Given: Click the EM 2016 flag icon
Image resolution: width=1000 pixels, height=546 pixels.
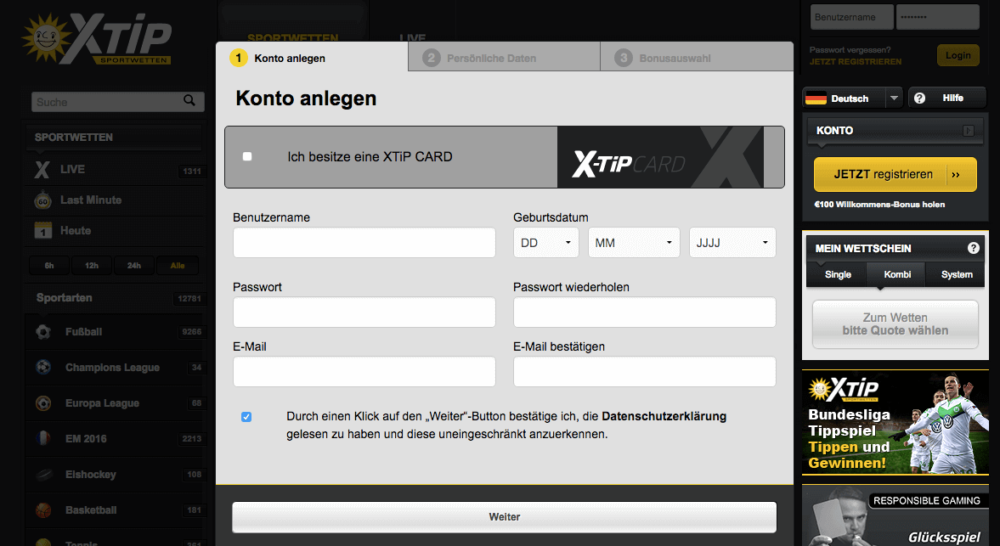Looking at the screenshot, I should pos(43,439).
